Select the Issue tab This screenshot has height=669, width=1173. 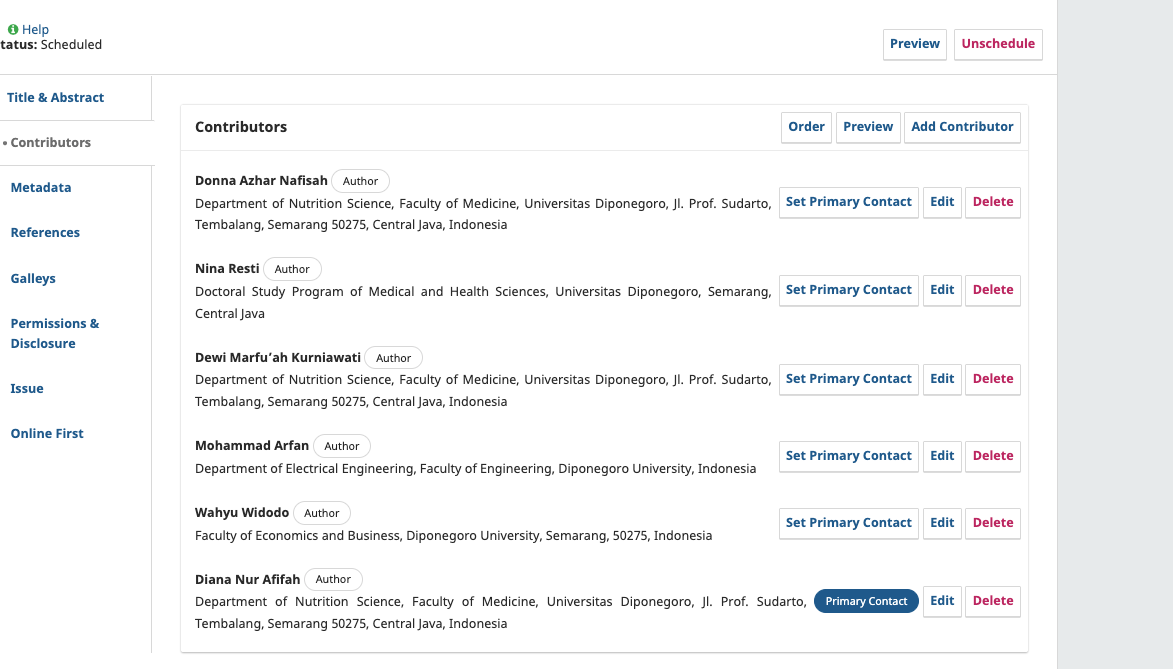point(27,389)
